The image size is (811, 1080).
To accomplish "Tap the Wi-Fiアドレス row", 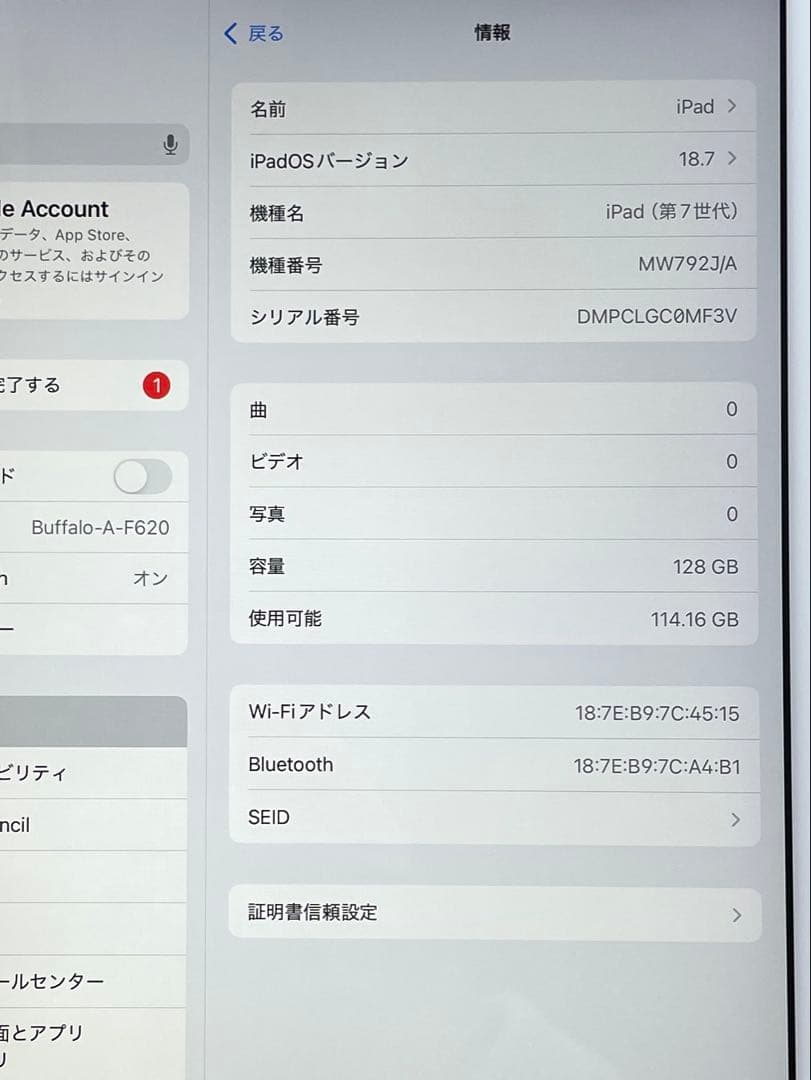I will [494, 713].
